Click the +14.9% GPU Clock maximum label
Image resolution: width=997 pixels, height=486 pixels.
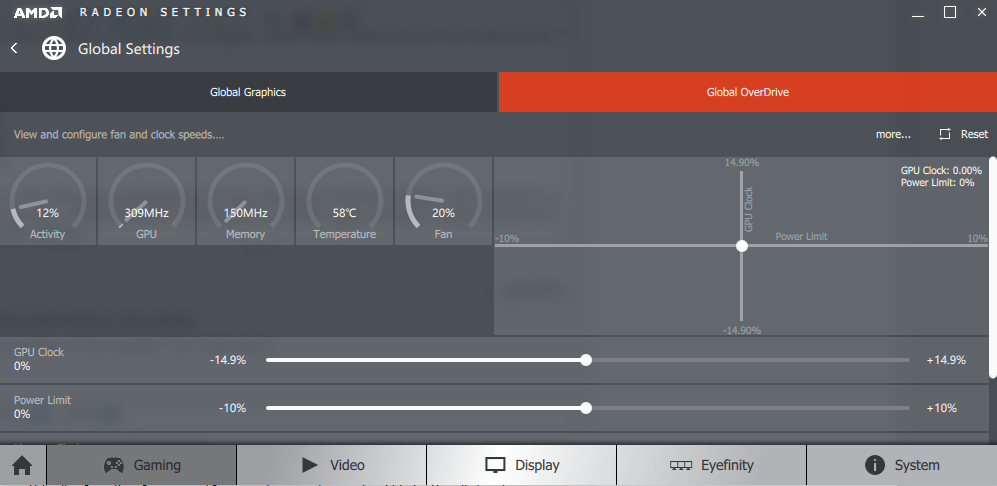point(946,360)
